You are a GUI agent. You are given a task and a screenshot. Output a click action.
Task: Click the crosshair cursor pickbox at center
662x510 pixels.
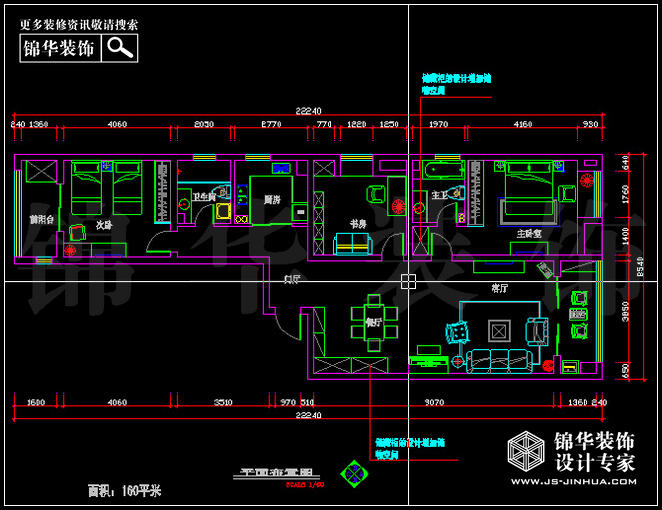[x=408, y=281]
